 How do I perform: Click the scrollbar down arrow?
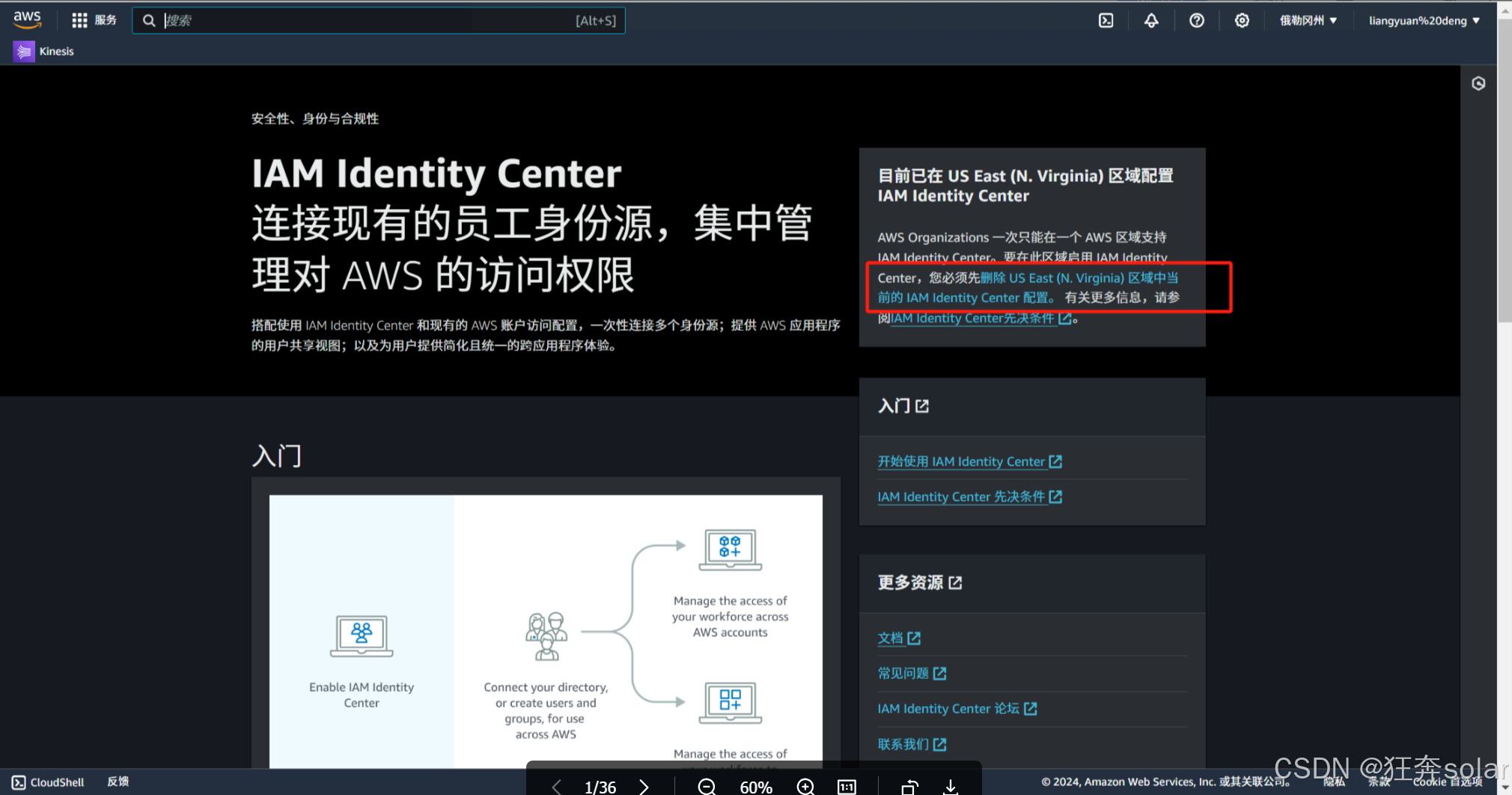tap(1505, 787)
